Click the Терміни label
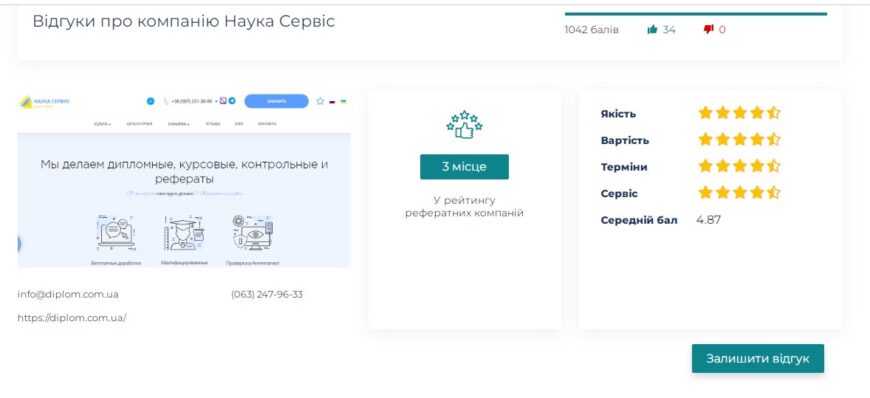 tap(624, 167)
